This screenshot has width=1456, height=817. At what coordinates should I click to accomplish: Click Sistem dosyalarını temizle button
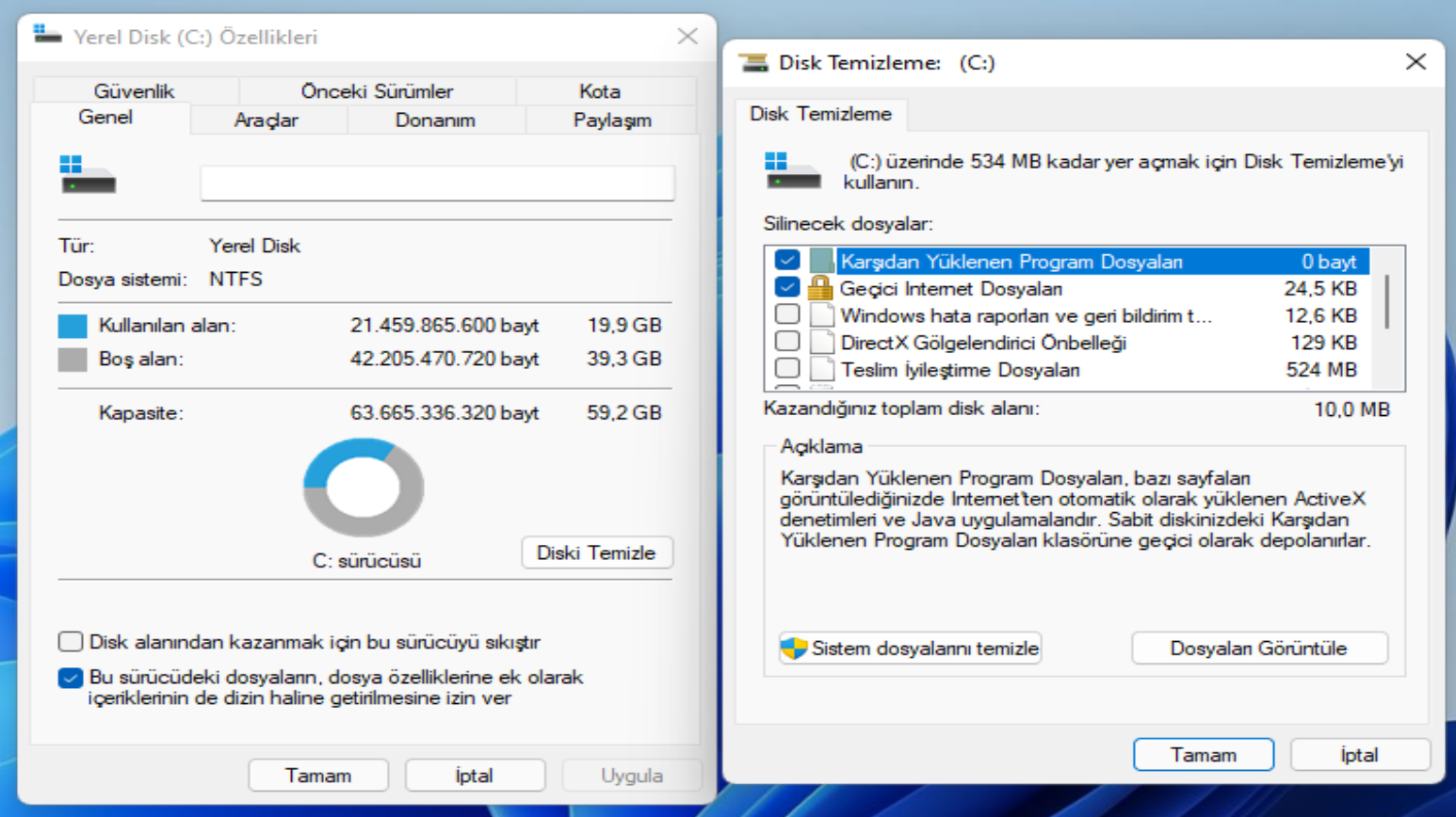click(910, 648)
